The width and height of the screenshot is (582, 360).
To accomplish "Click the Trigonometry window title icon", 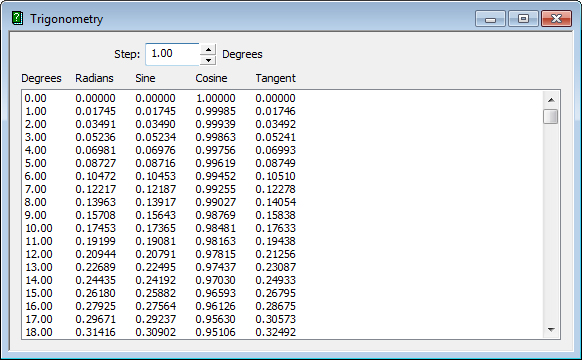I will [17, 18].
